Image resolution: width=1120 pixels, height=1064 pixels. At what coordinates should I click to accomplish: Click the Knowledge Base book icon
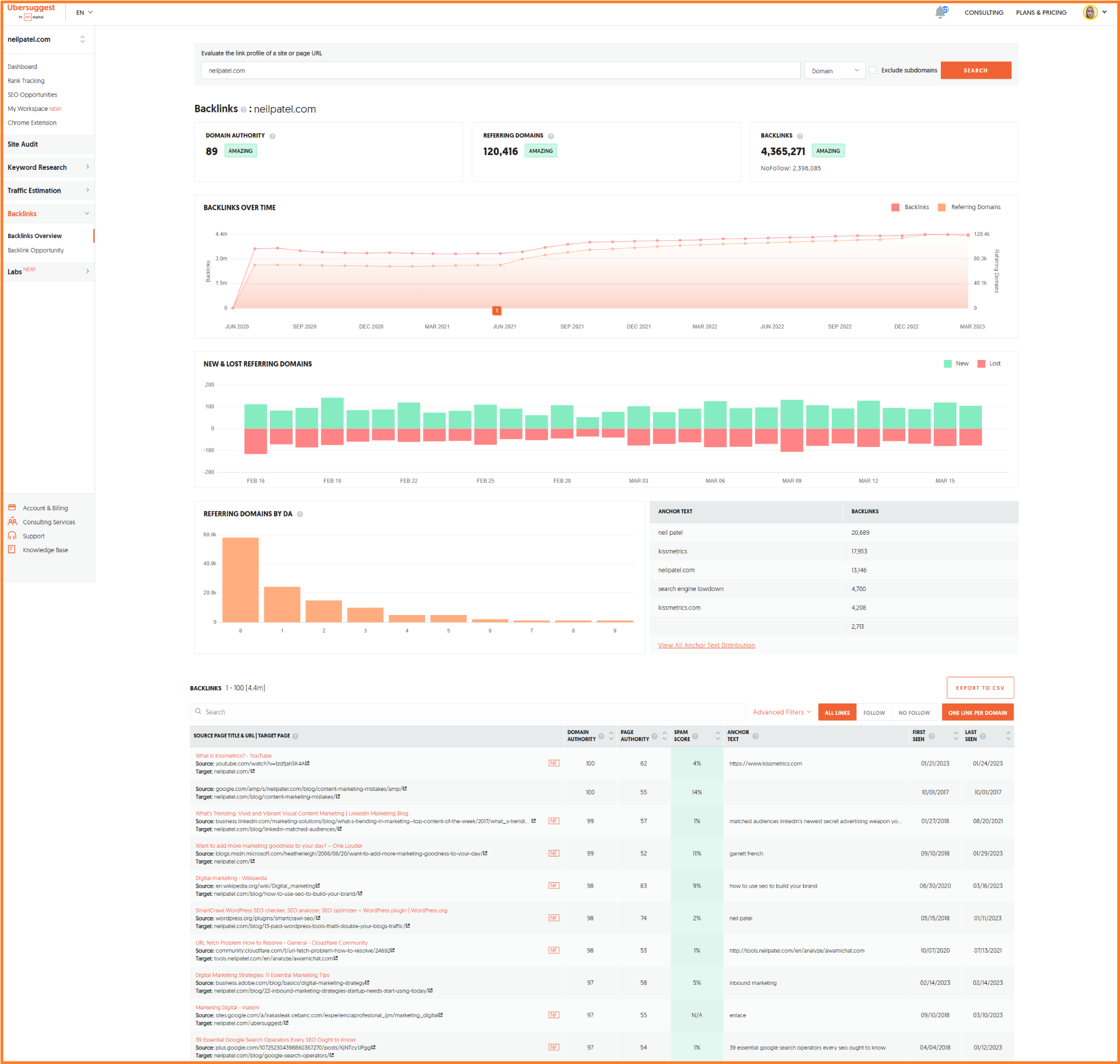tap(12, 549)
